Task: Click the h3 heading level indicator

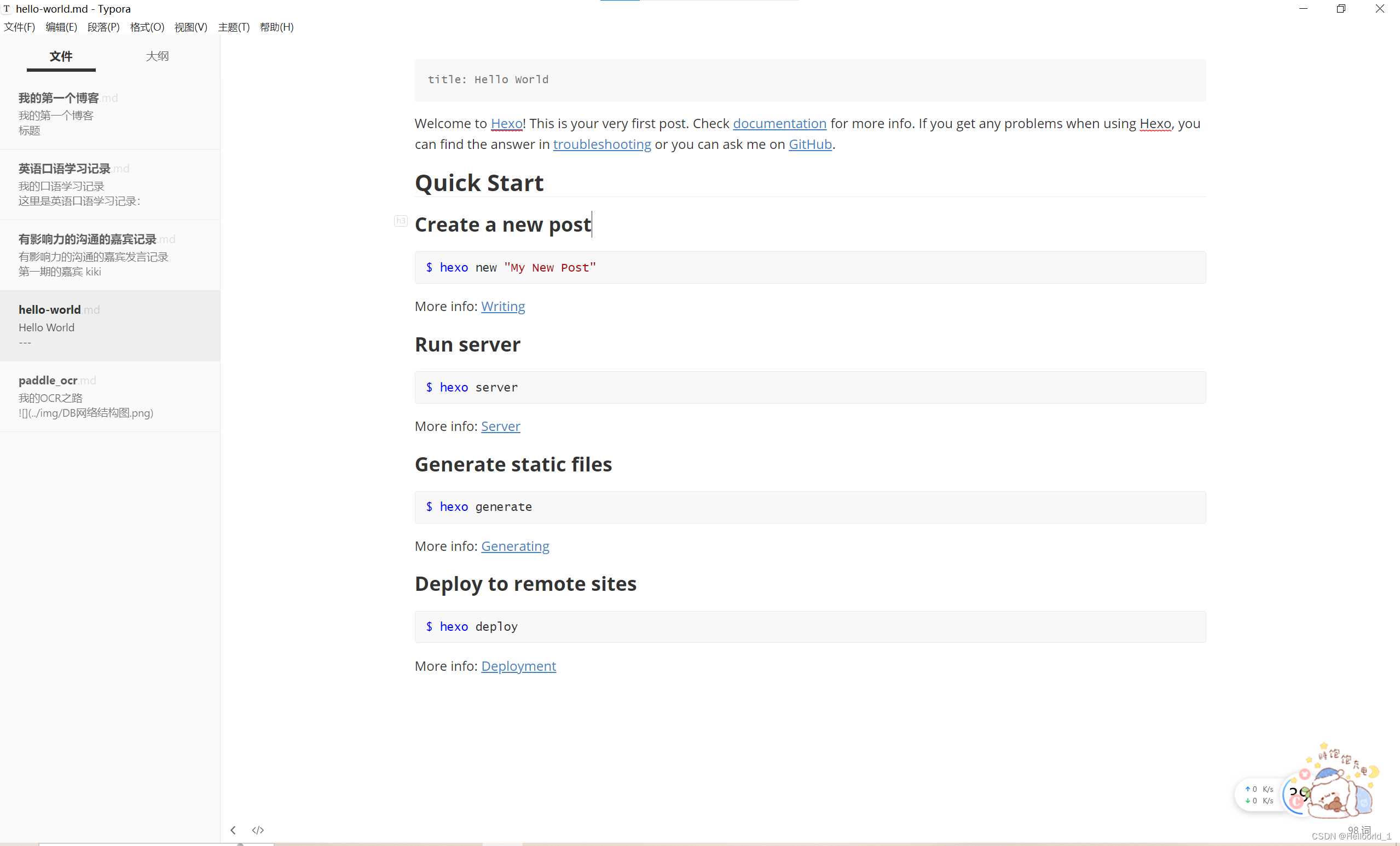Action: pyautogui.click(x=401, y=221)
